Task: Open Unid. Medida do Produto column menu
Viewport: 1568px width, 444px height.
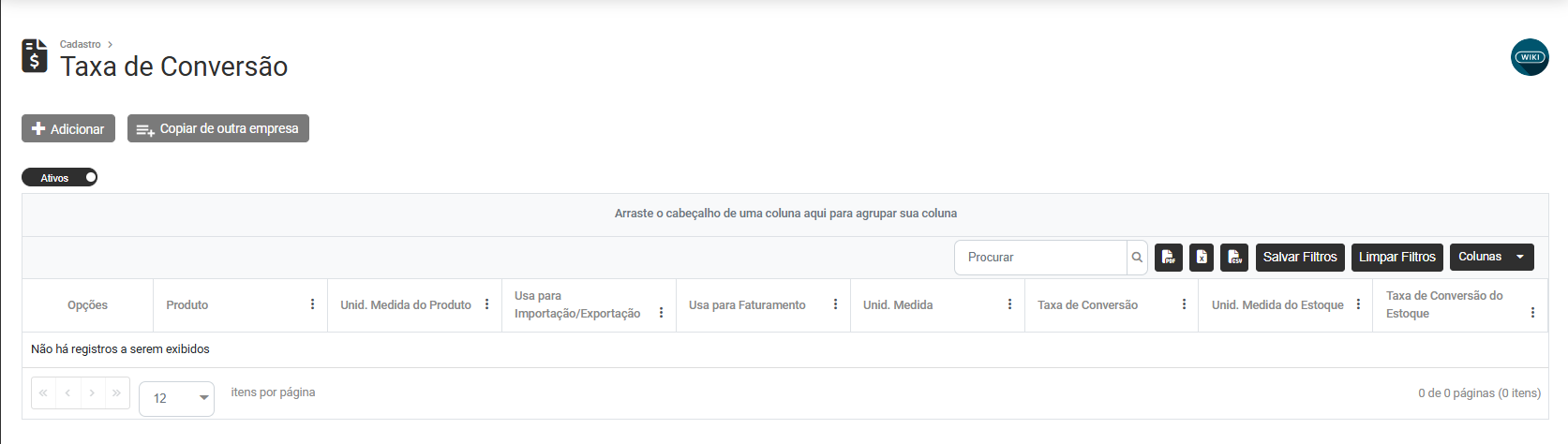Action: (x=486, y=304)
